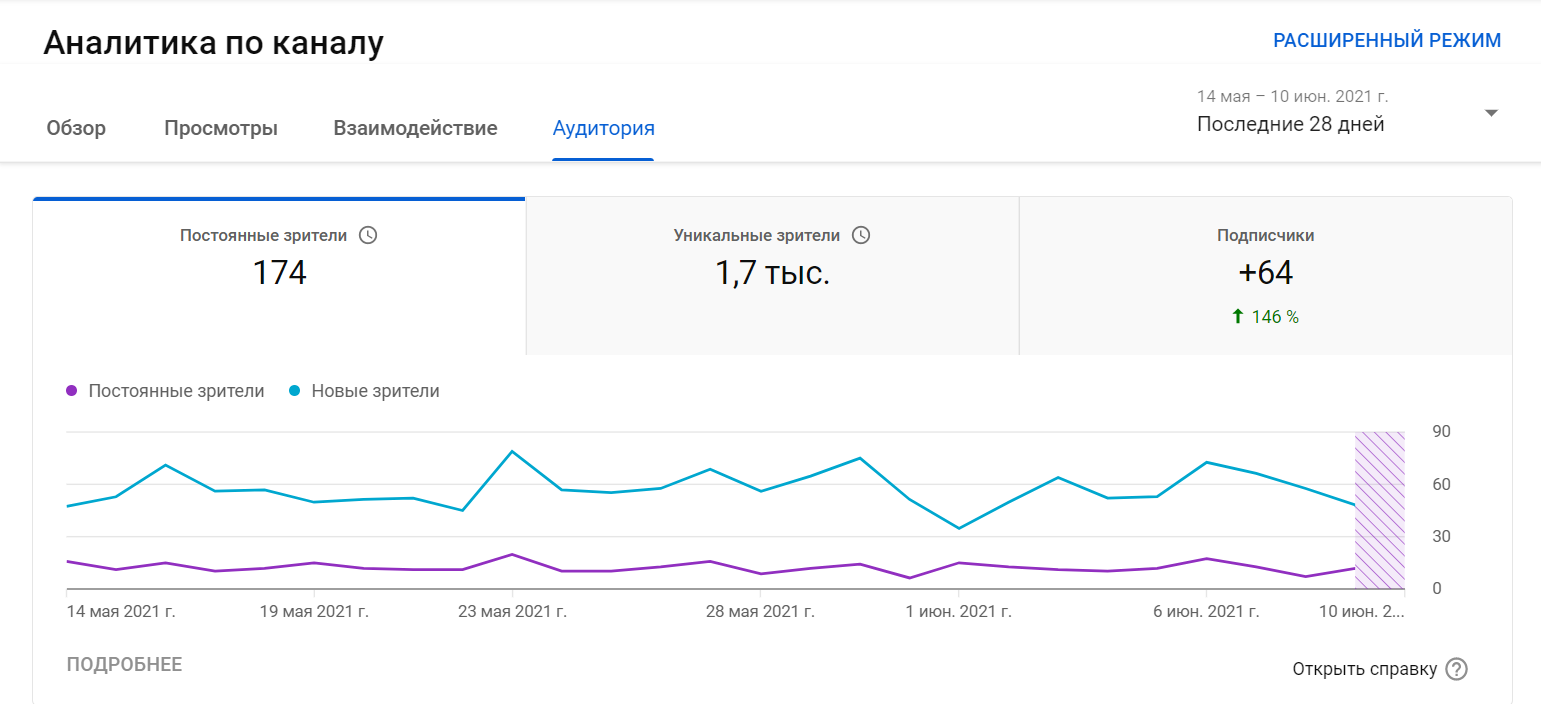Open the Взаимодействие tab
Image resolution: width=1541 pixels, height=704 pixels.
click(x=415, y=129)
